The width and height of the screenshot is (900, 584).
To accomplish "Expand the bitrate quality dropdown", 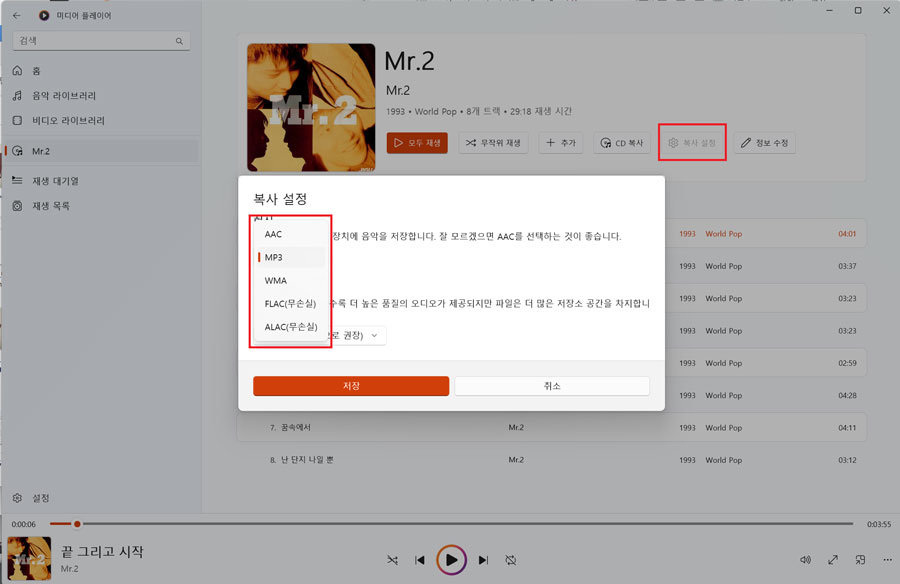I will click(x=373, y=335).
